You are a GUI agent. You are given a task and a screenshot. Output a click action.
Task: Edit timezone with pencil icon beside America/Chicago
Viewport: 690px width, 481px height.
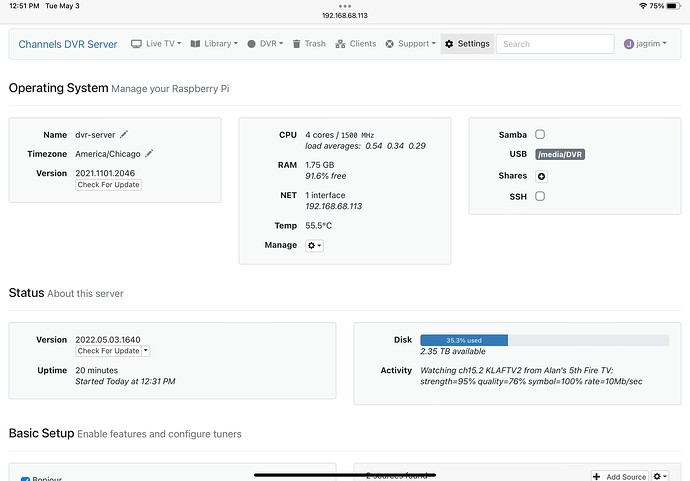click(x=149, y=154)
